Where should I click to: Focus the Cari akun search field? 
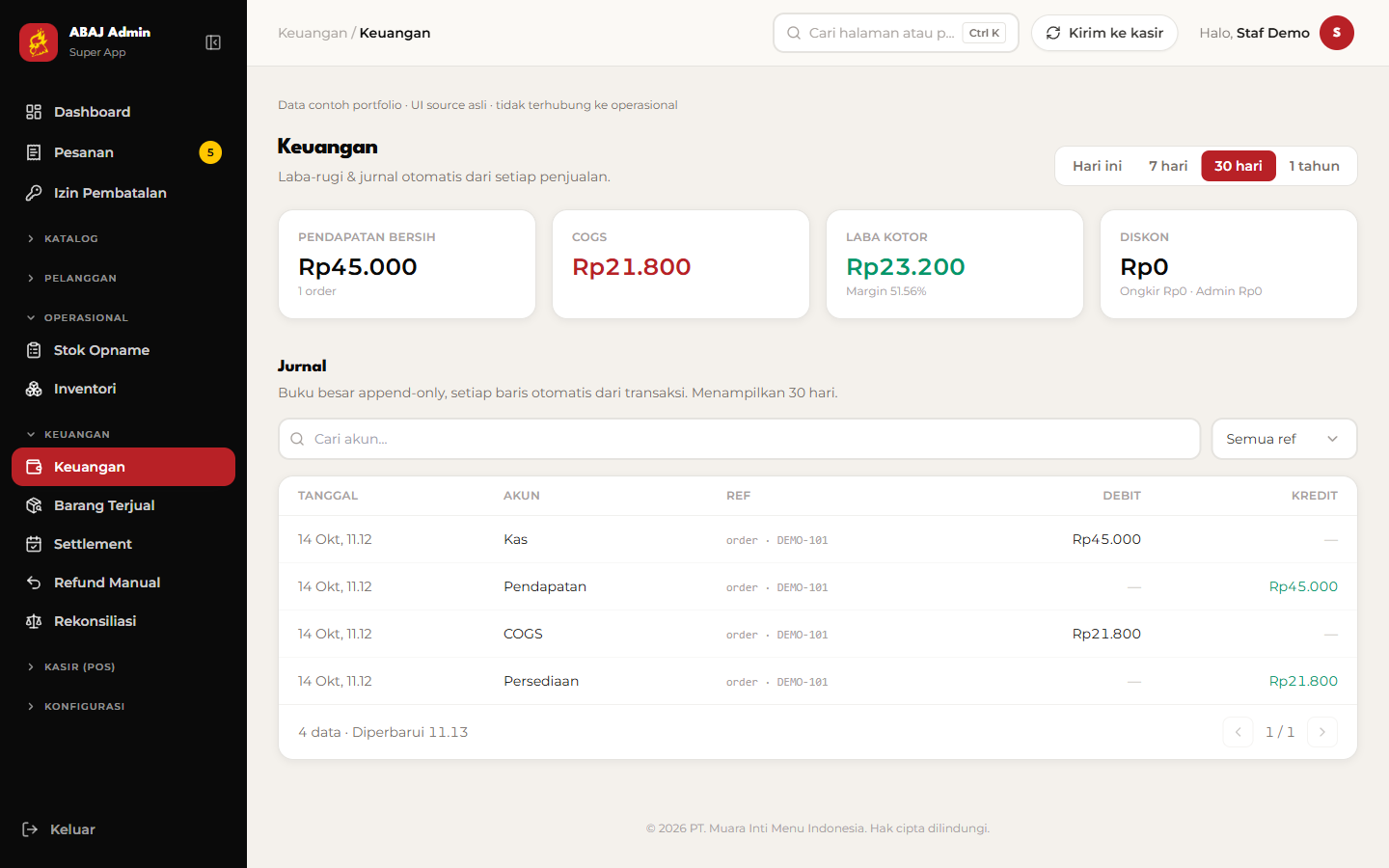(739, 439)
